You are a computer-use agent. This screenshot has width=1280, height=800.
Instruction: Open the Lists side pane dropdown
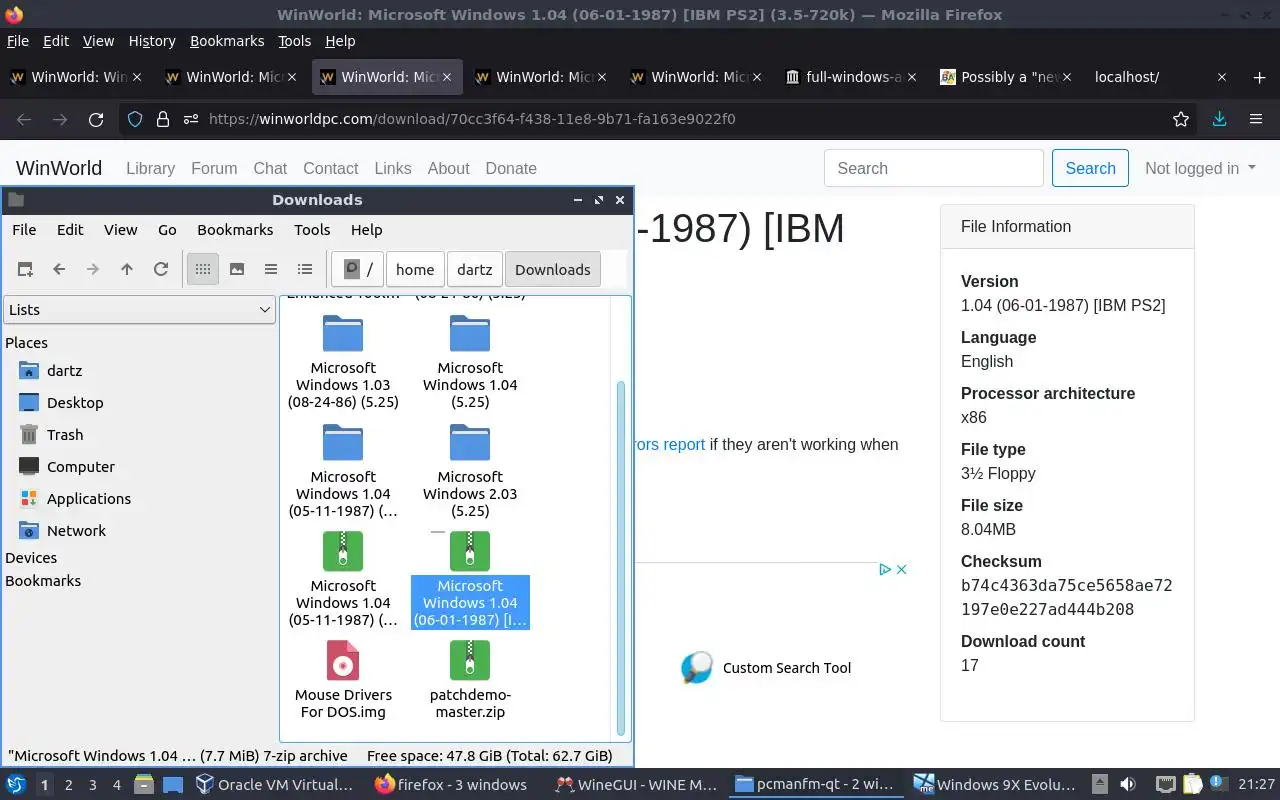(139, 310)
